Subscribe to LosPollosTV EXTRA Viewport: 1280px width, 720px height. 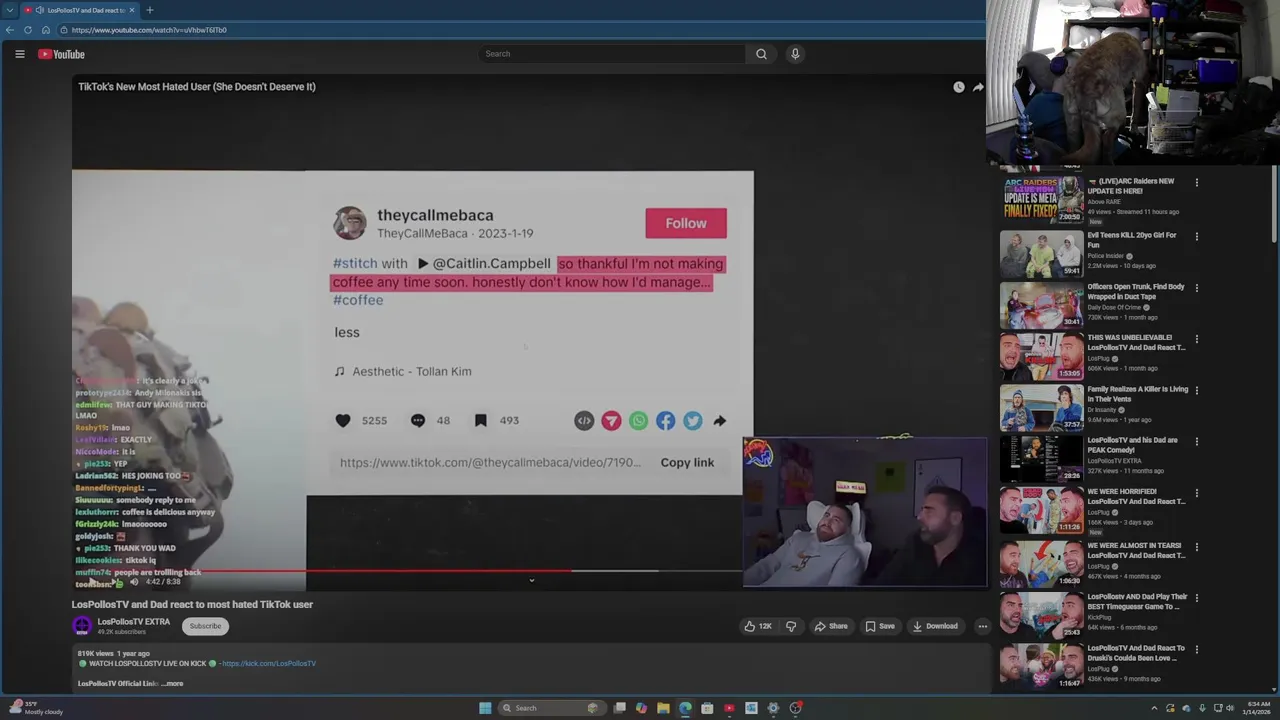205,626
